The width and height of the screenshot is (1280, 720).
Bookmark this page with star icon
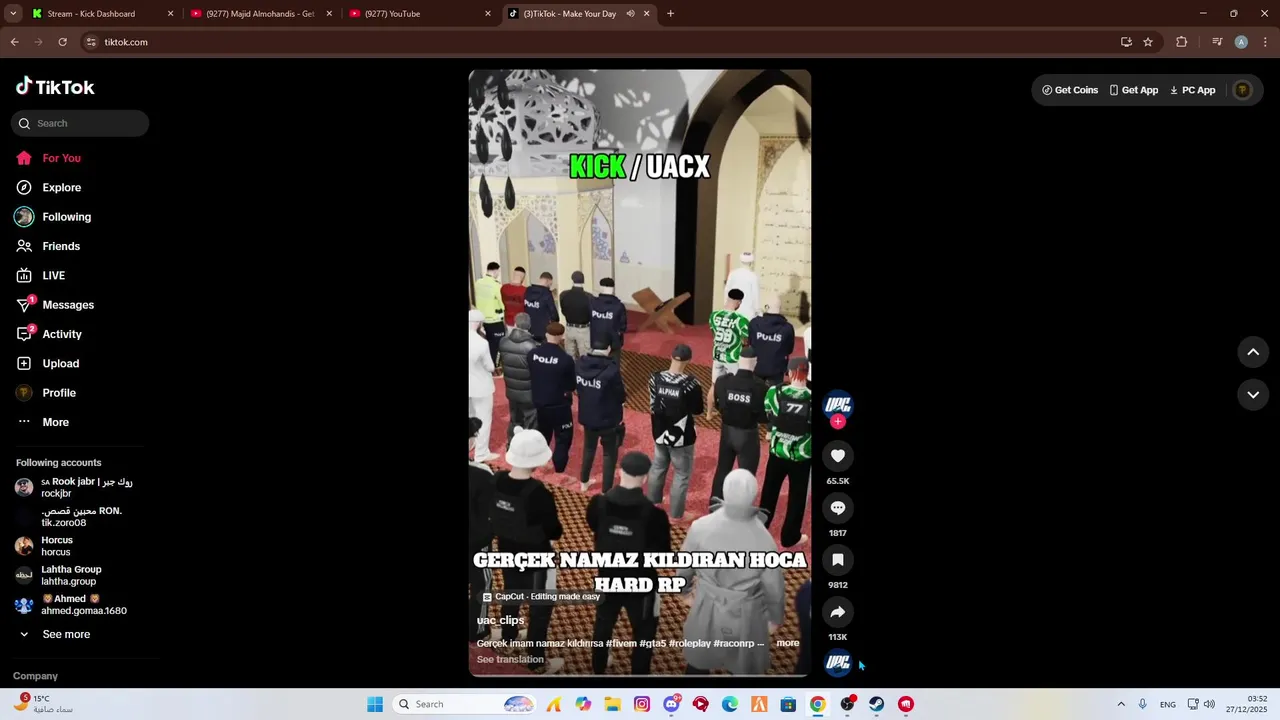1148,42
